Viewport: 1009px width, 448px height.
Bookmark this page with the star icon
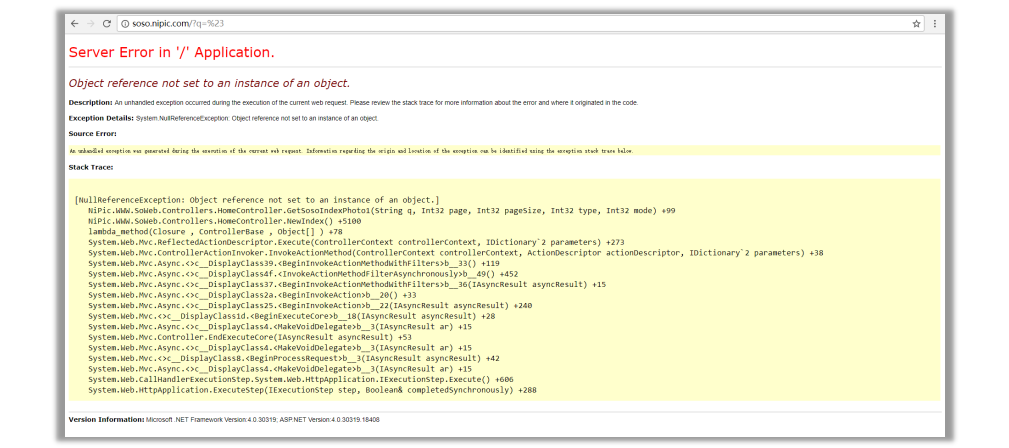click(x=916, y=24)
